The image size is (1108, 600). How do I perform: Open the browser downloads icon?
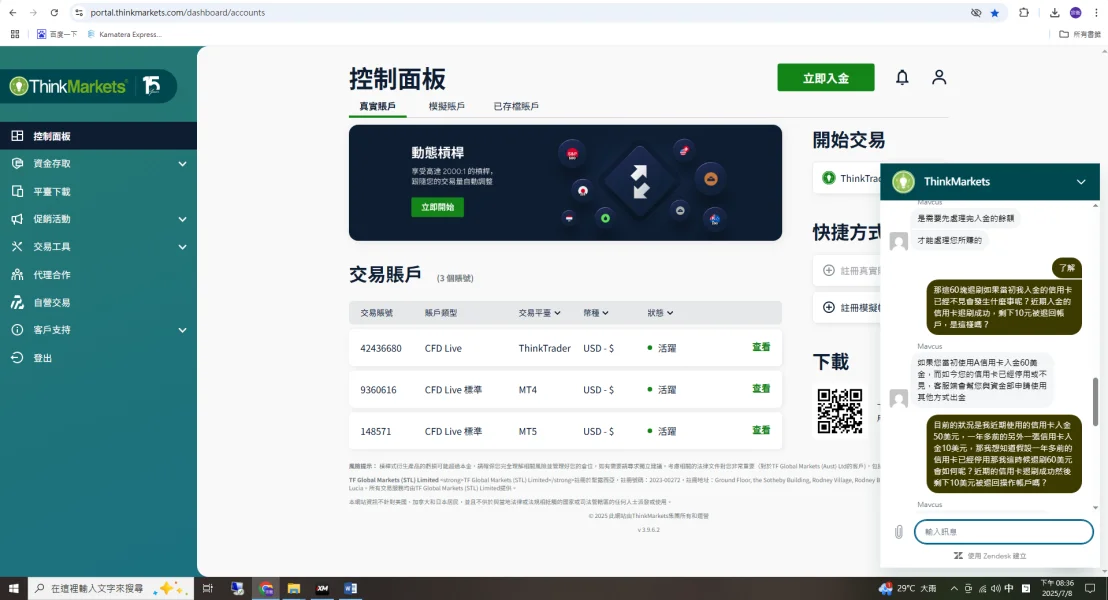tap(1054, 13)
